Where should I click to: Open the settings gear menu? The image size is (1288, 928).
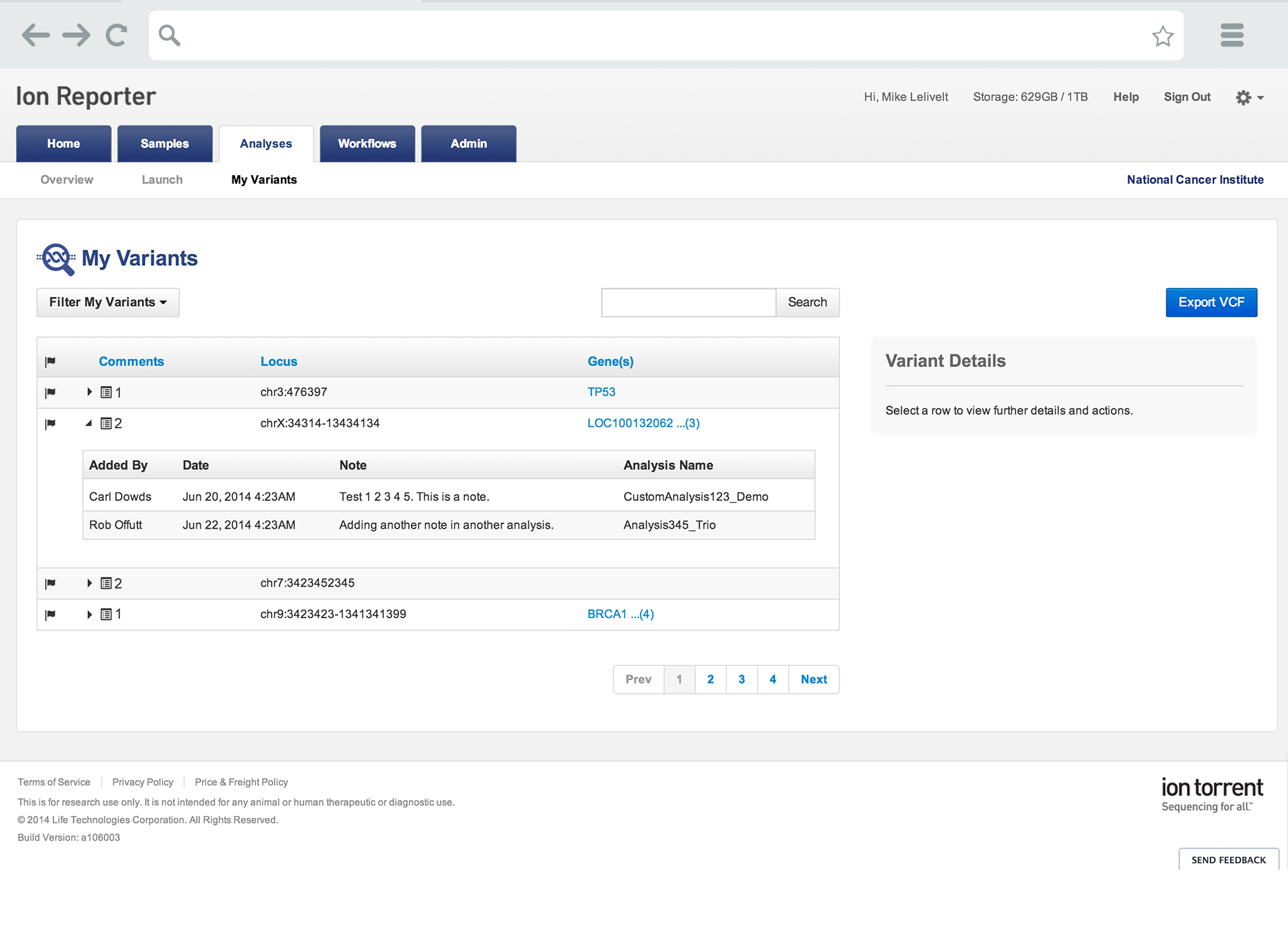click(1249, 98)
